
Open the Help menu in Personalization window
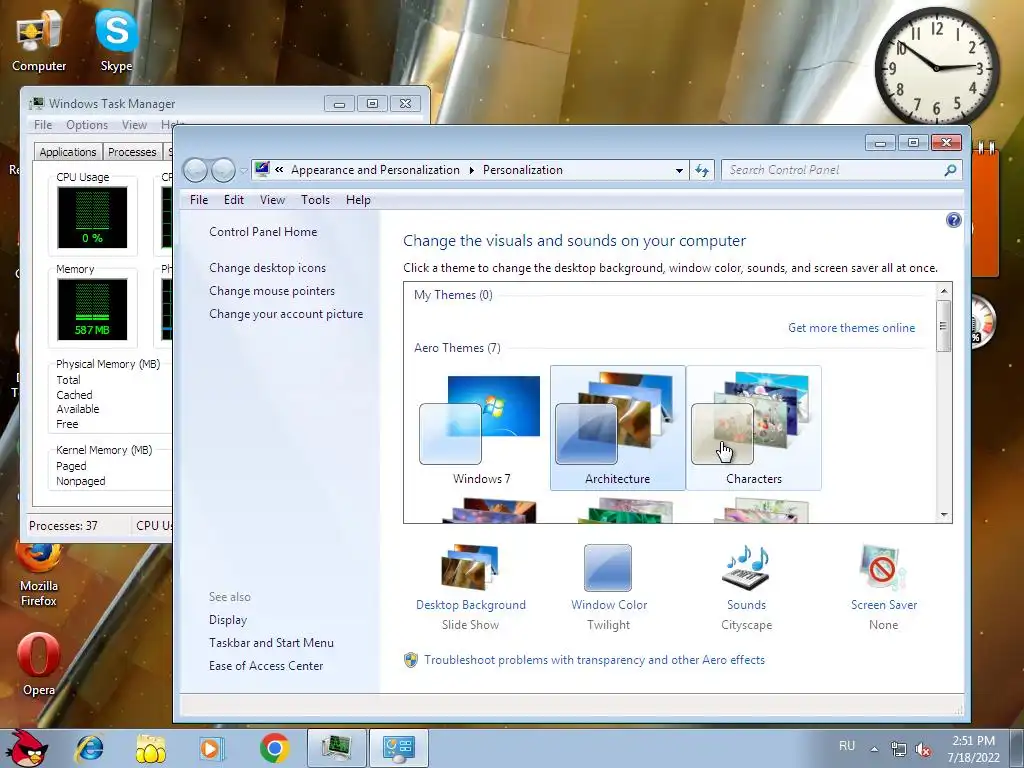point(358,200)
